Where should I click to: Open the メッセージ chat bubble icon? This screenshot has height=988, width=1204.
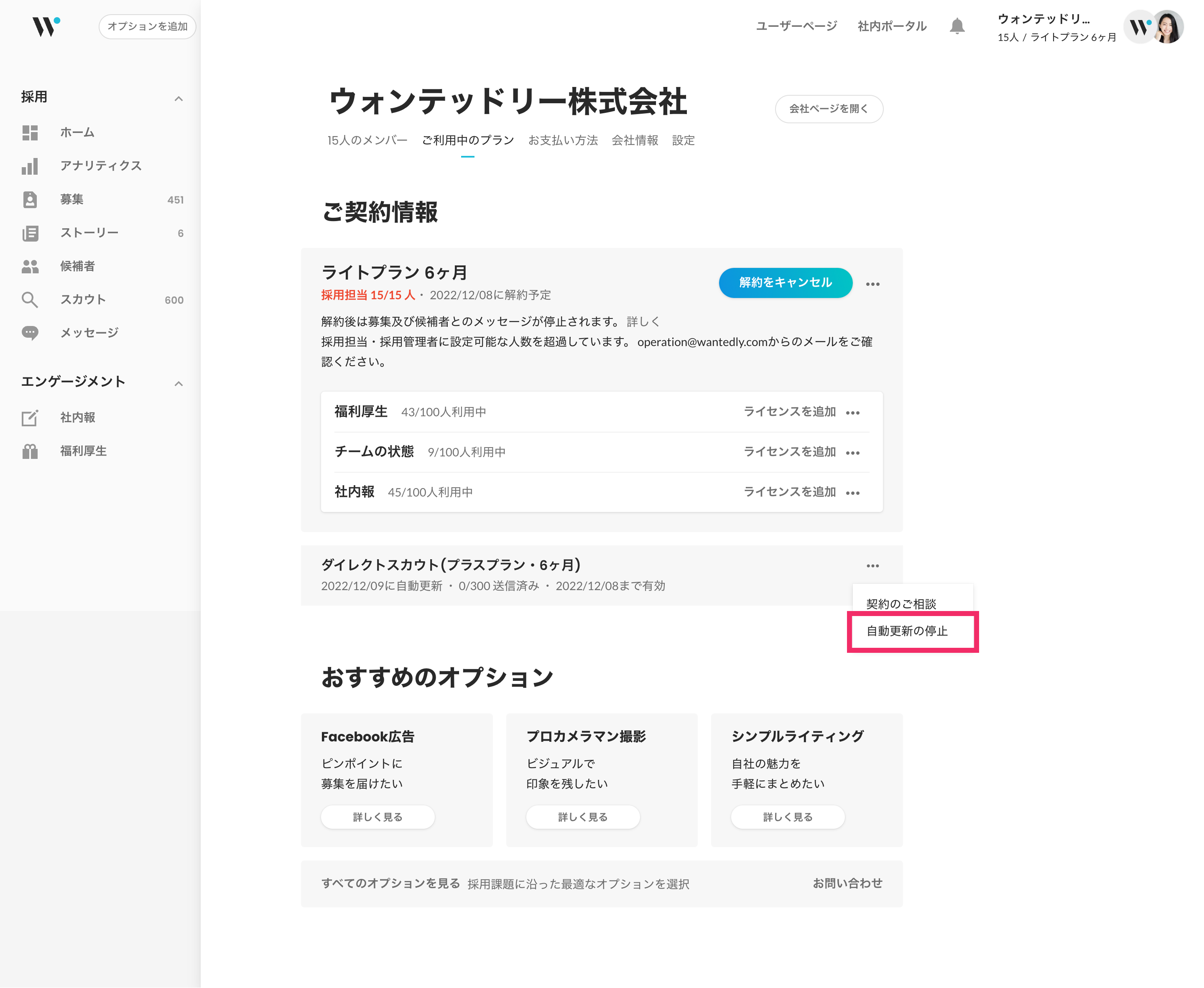(x=30, y=333)
